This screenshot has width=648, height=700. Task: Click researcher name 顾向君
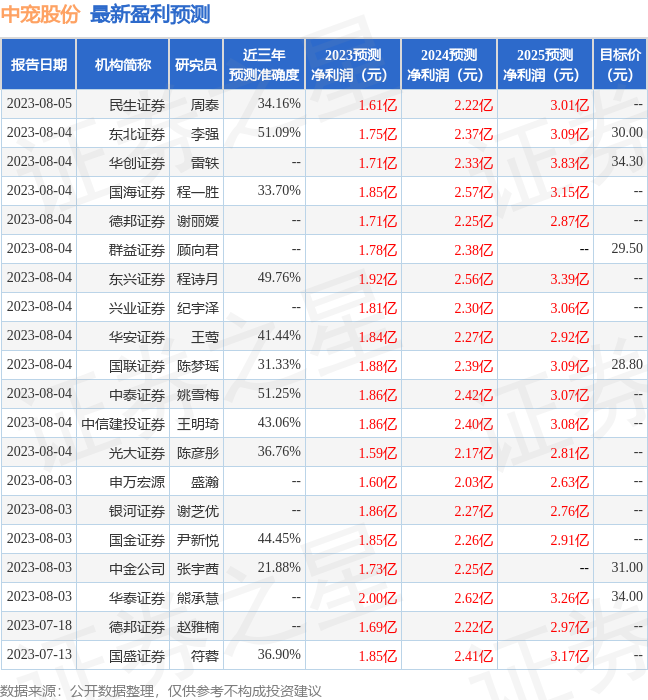point(198,250)
